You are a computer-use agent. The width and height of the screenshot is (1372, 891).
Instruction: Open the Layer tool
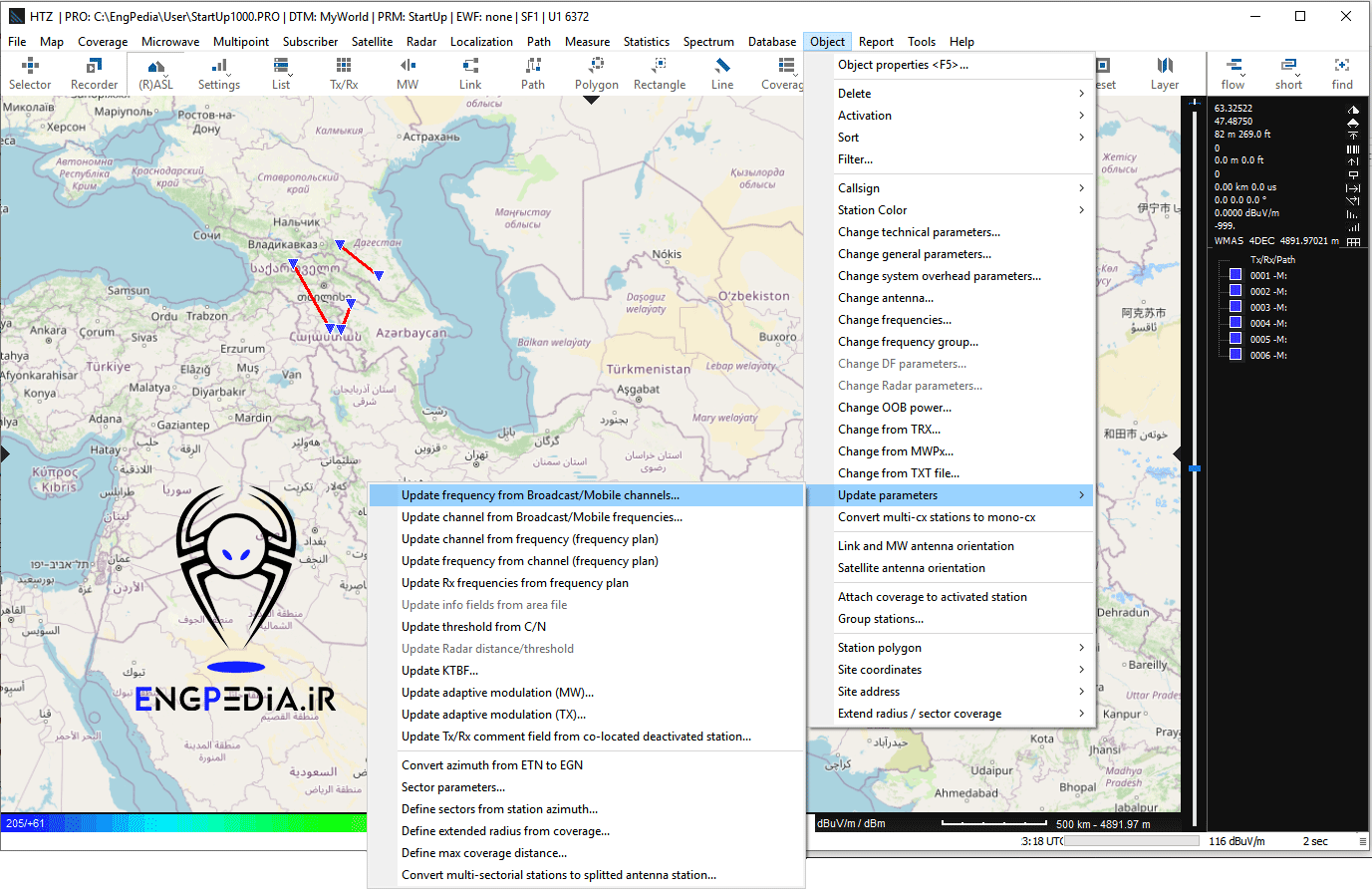(x=1165, y=74)
